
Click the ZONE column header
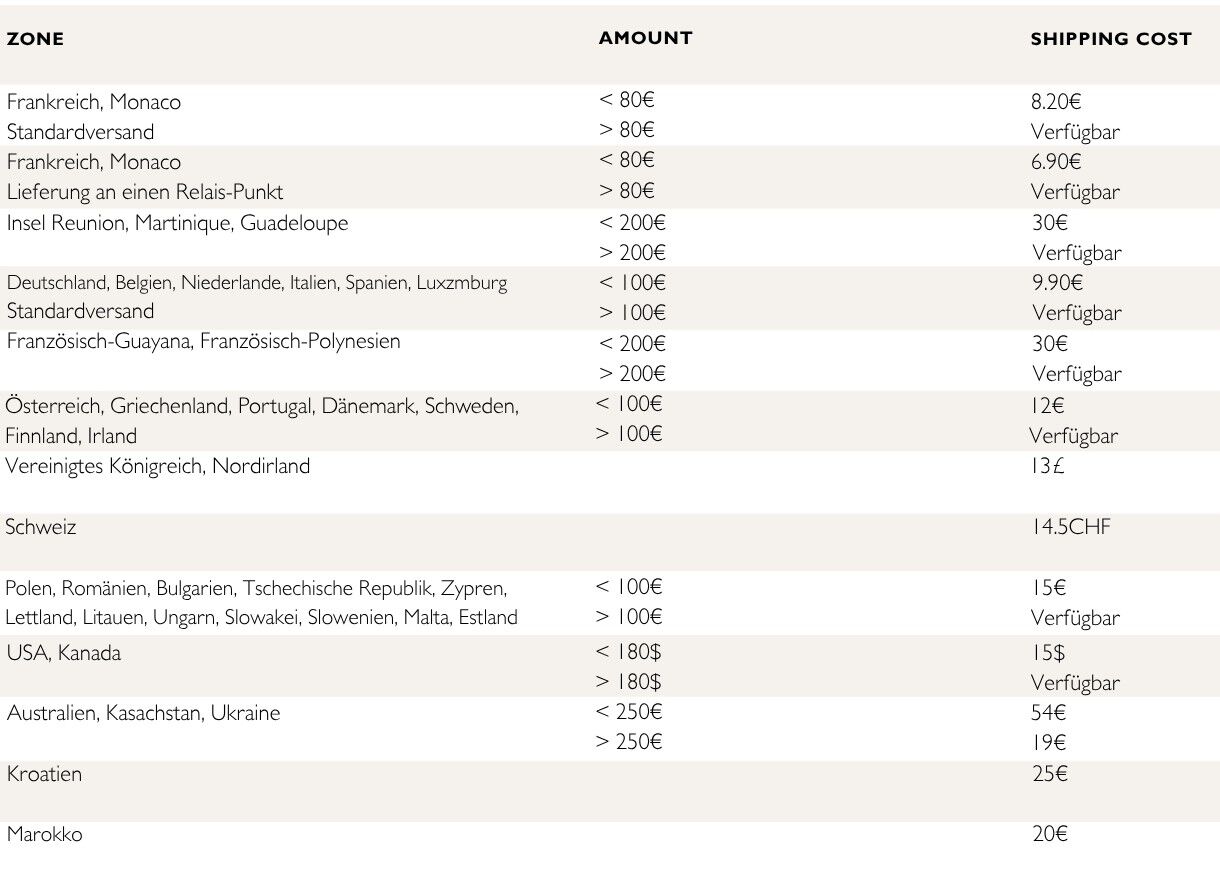pyautogui.click(x=35, y=40)
